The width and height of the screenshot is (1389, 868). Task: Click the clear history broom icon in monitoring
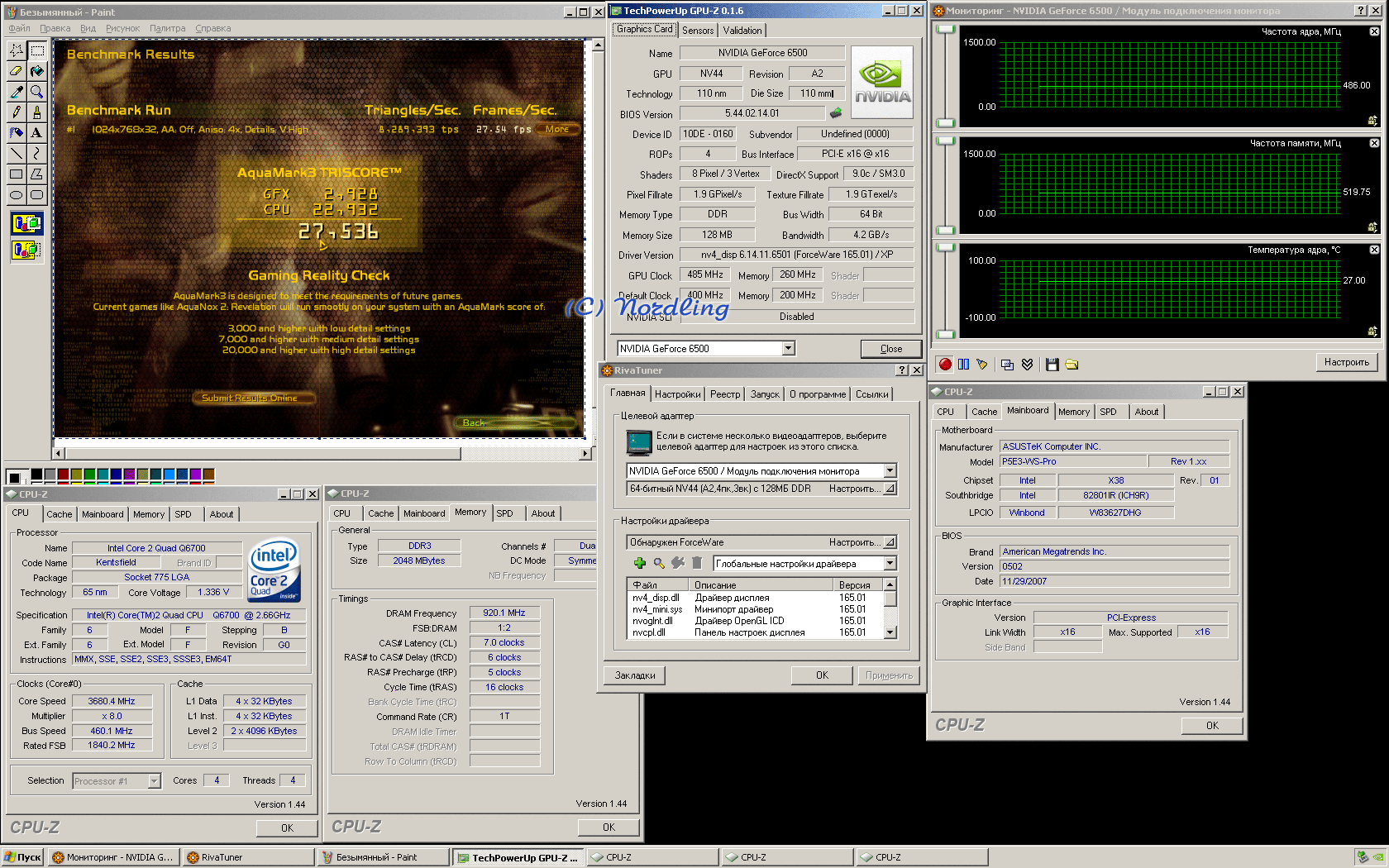pyautogui.click(x=982, y=365)
